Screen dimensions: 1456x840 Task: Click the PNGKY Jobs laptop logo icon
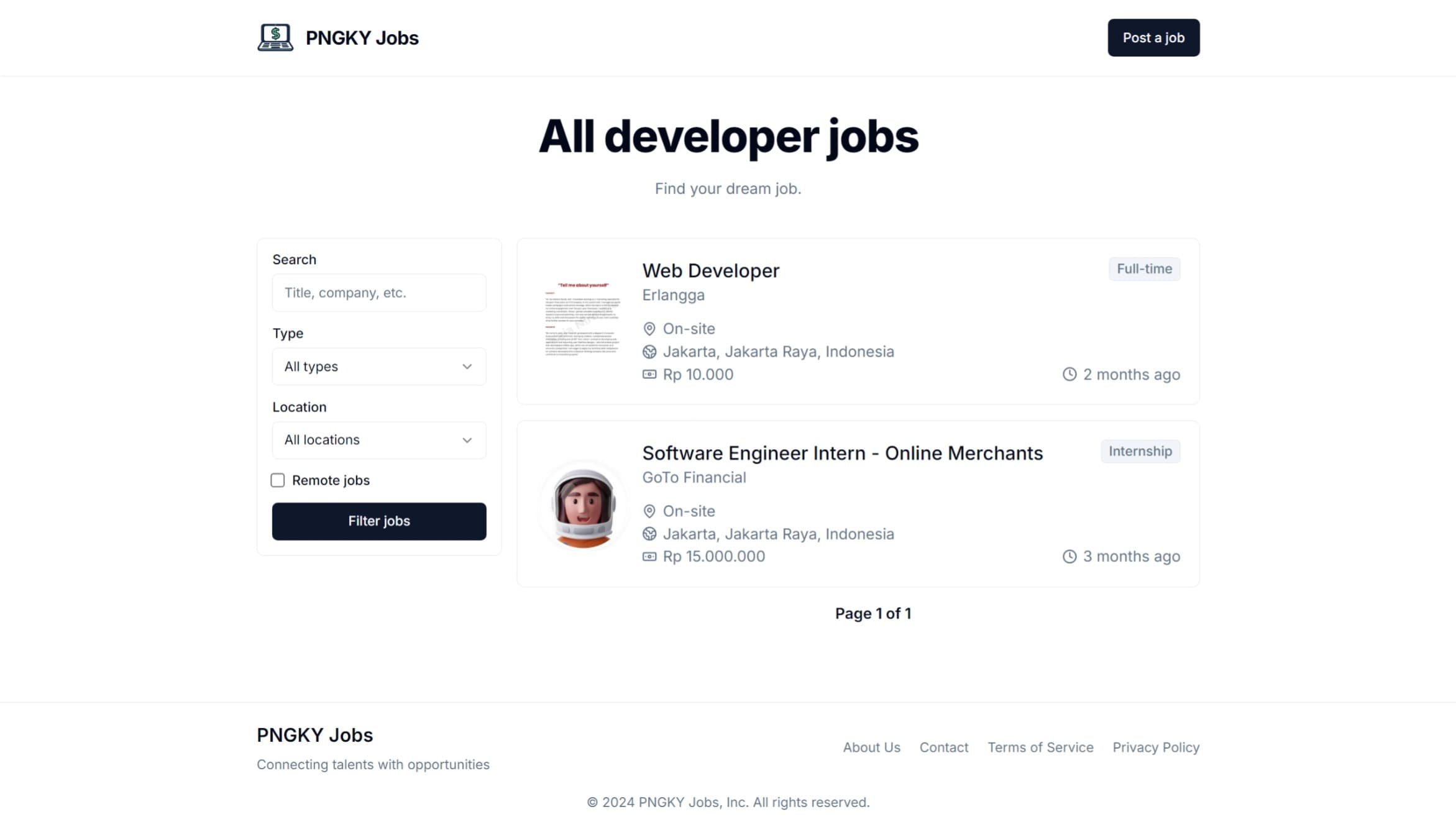[x=275, y=38]
